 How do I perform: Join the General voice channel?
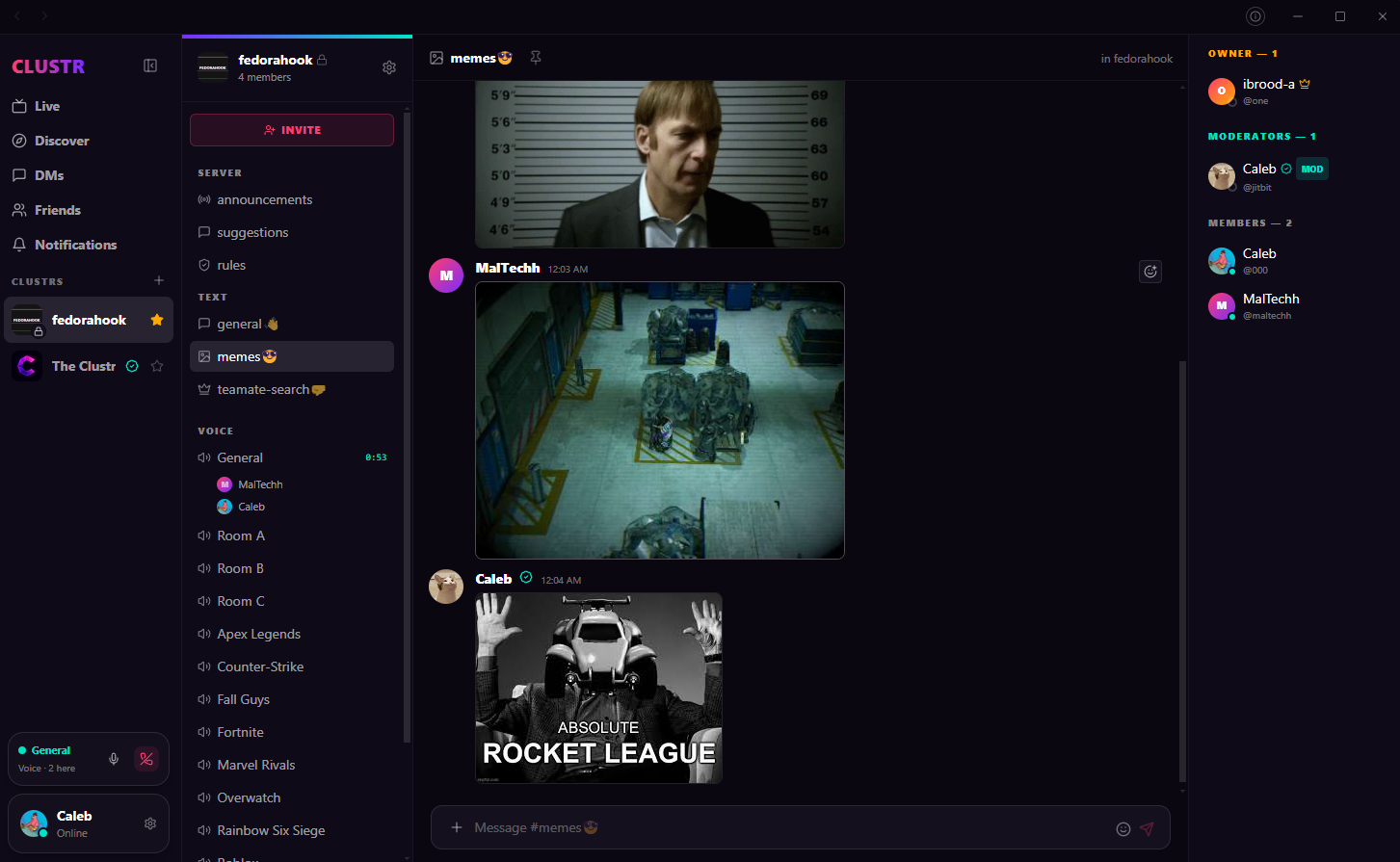click(292, 457)
